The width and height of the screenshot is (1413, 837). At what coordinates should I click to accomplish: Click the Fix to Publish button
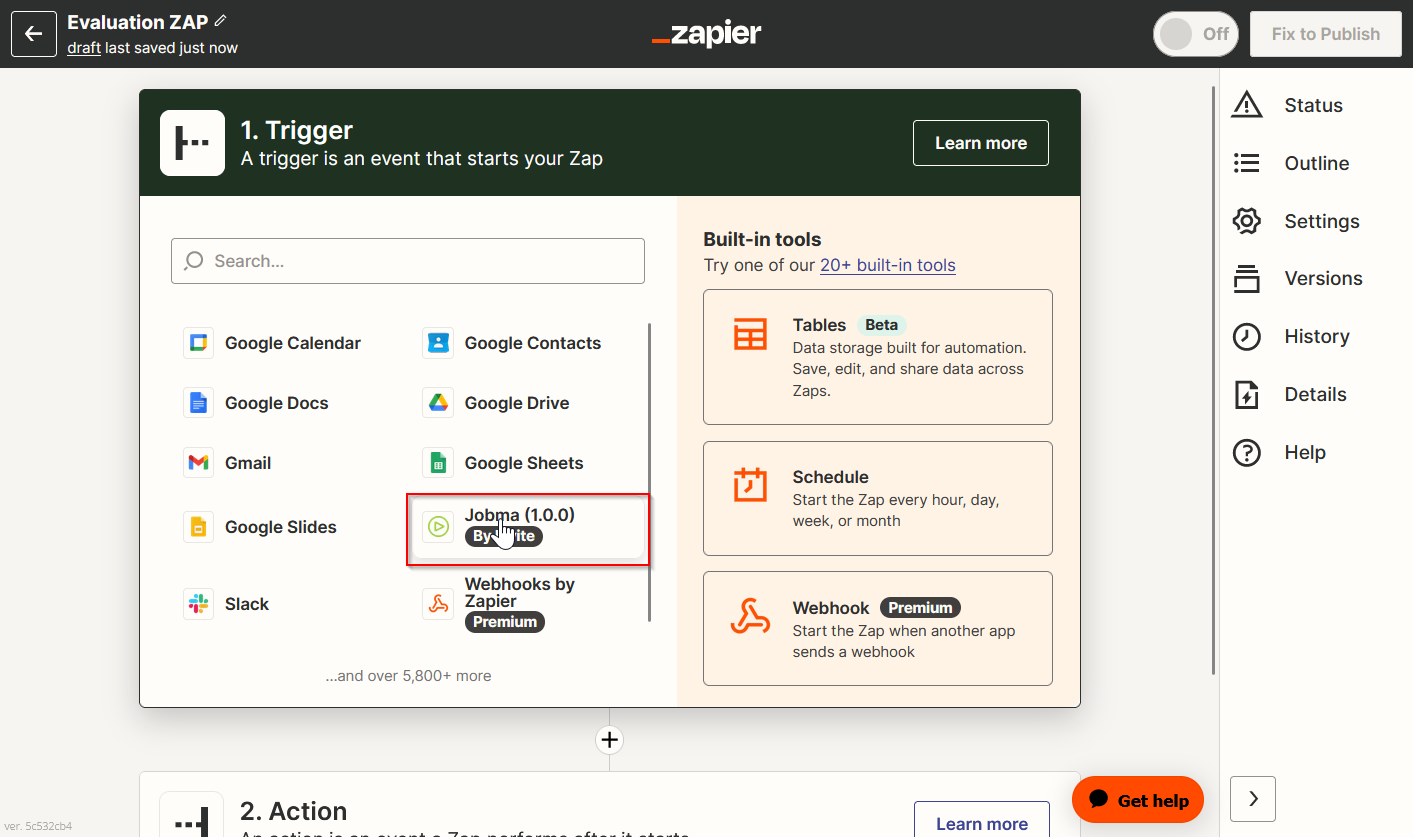tap(1325, 34)
